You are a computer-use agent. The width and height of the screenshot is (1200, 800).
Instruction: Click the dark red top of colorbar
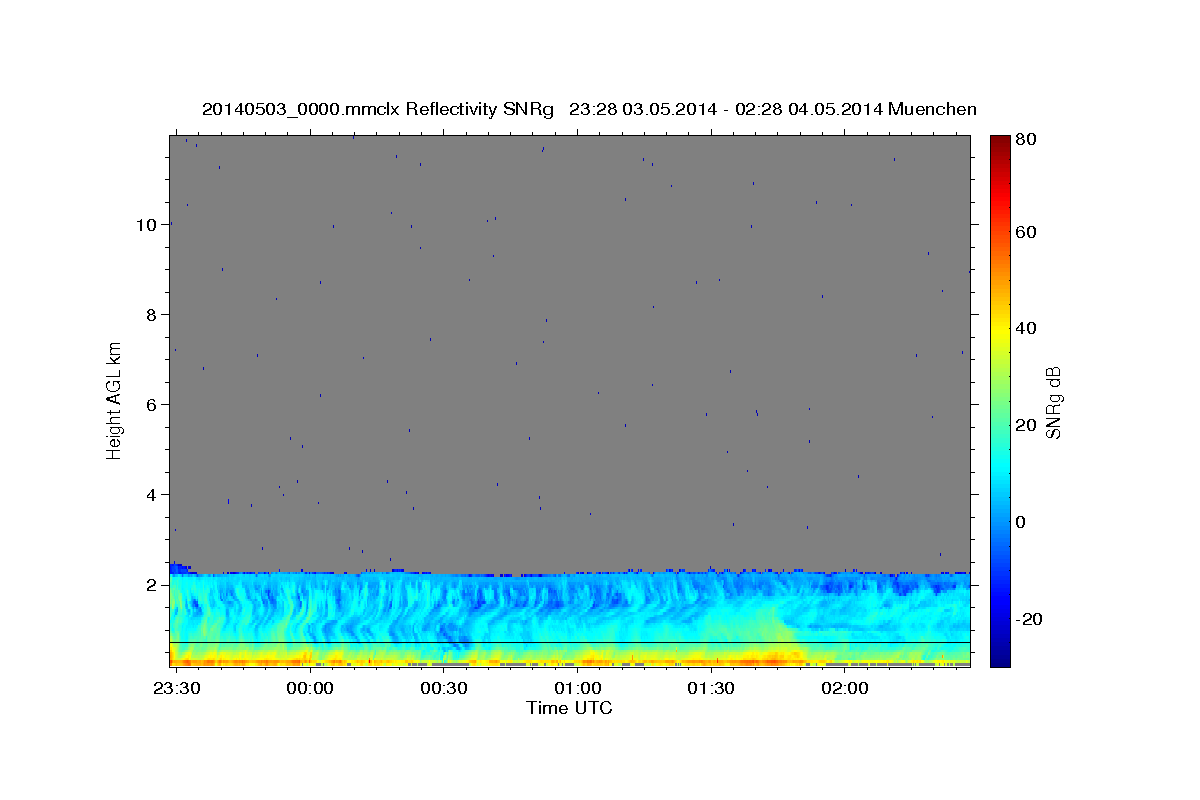pos(999,145)
